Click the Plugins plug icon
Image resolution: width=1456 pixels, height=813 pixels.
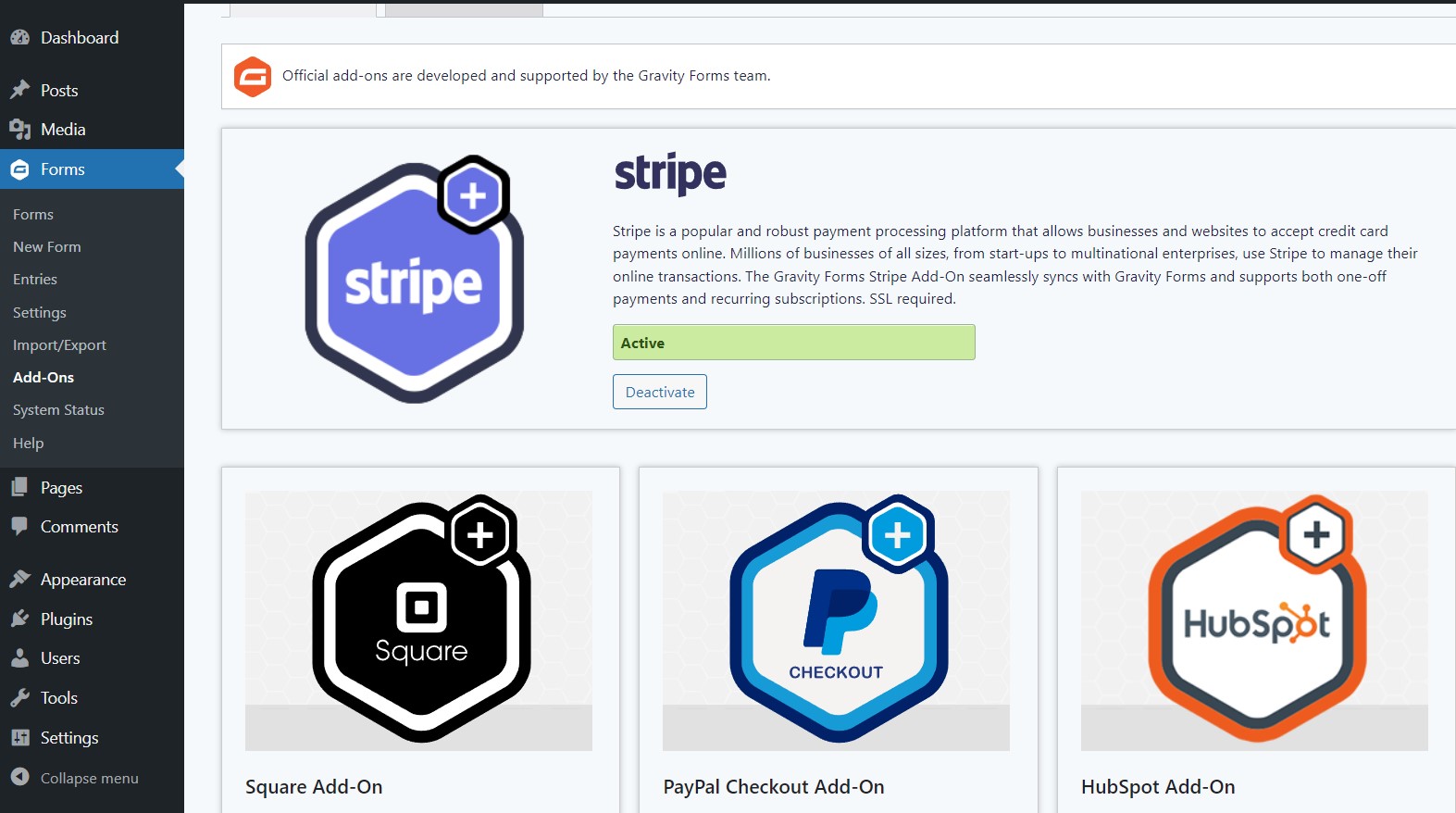click(x=19, y=619)
